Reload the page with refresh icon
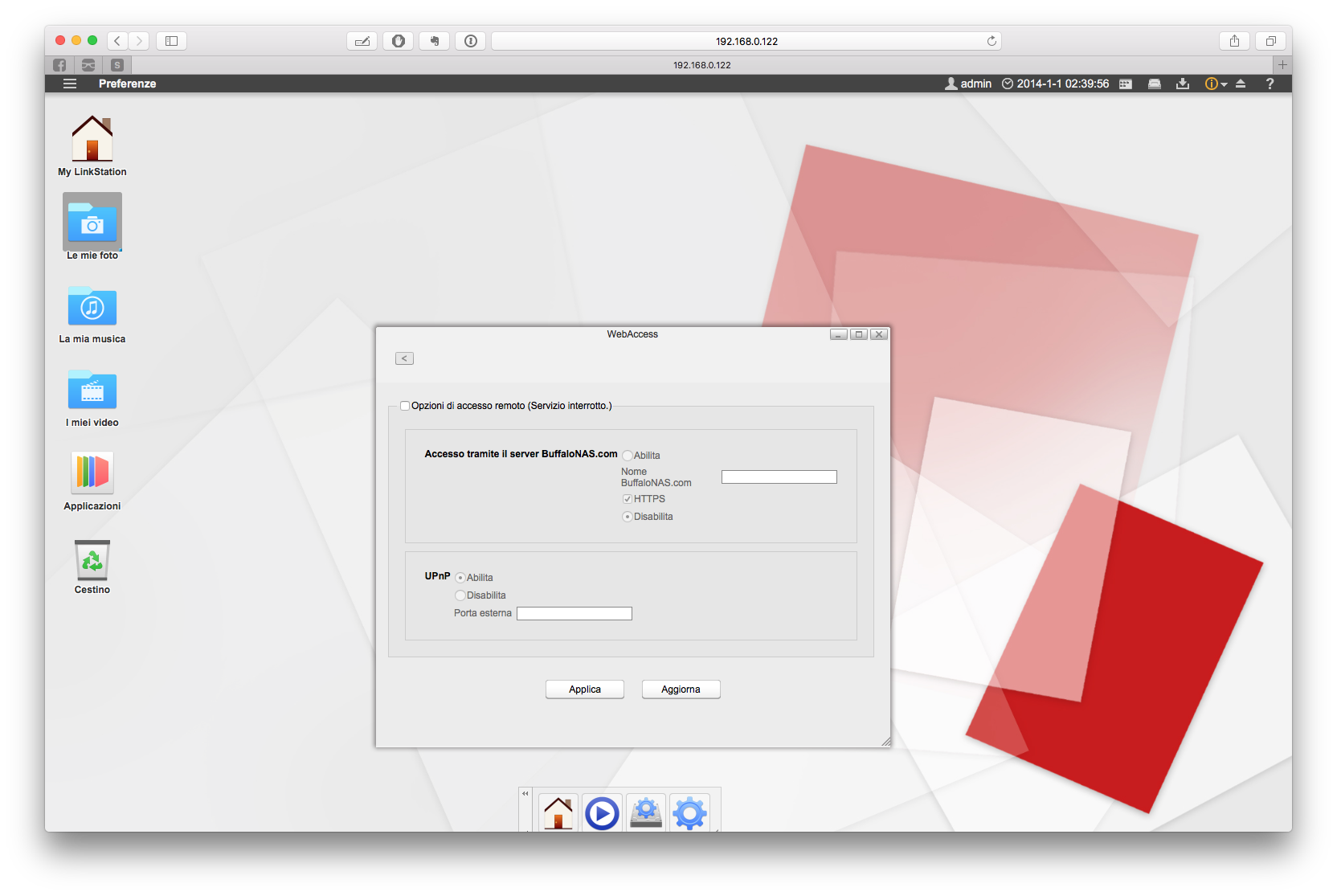The image size is (1337, 896). tap(992, 41)
